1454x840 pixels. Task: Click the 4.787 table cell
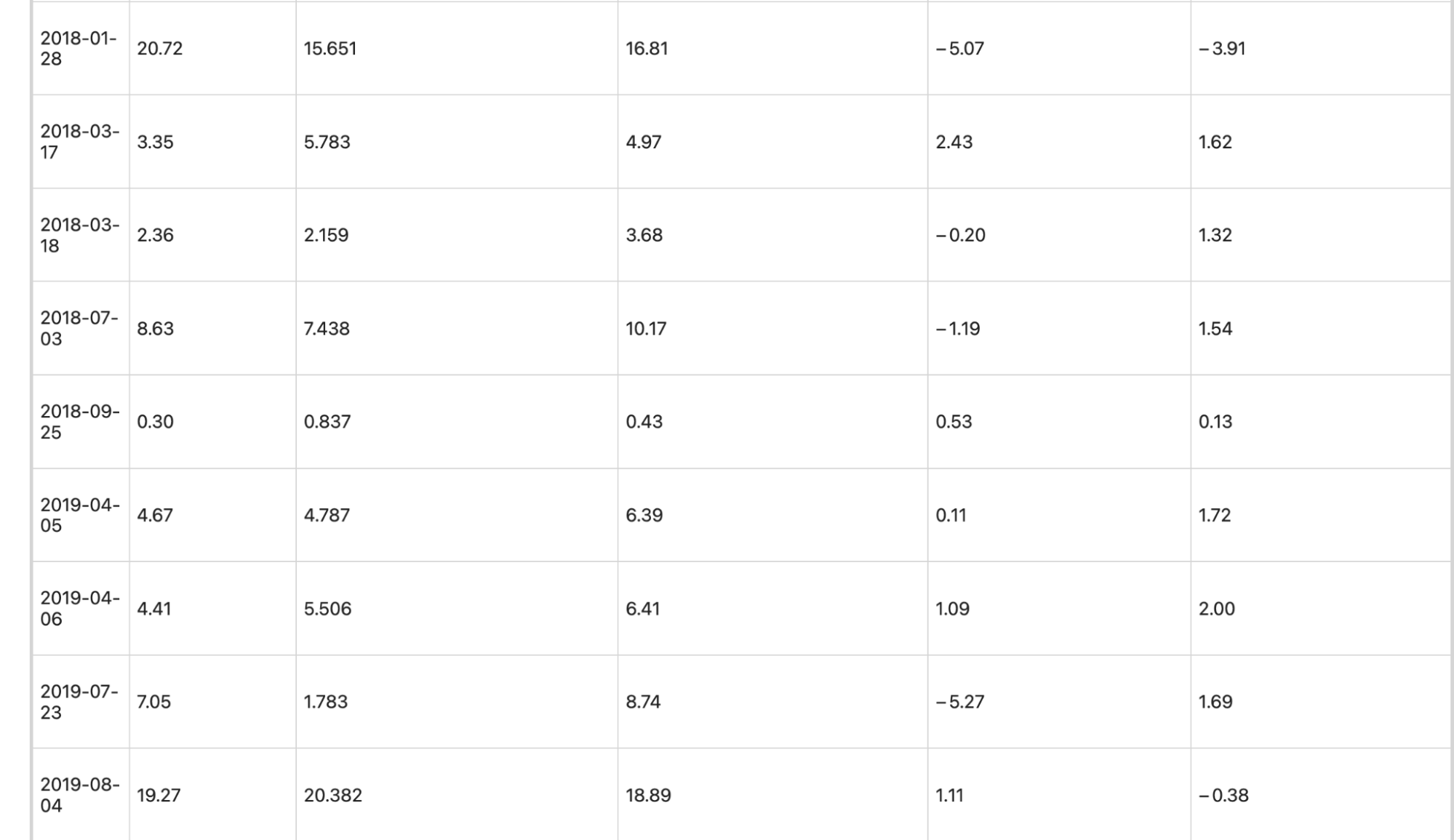click(x=457, y=515)
